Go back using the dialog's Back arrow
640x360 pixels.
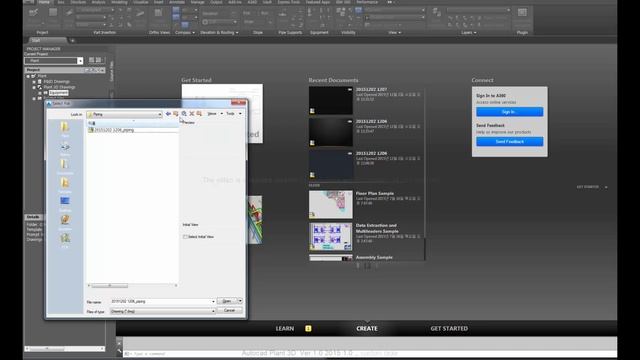point(168,113)
